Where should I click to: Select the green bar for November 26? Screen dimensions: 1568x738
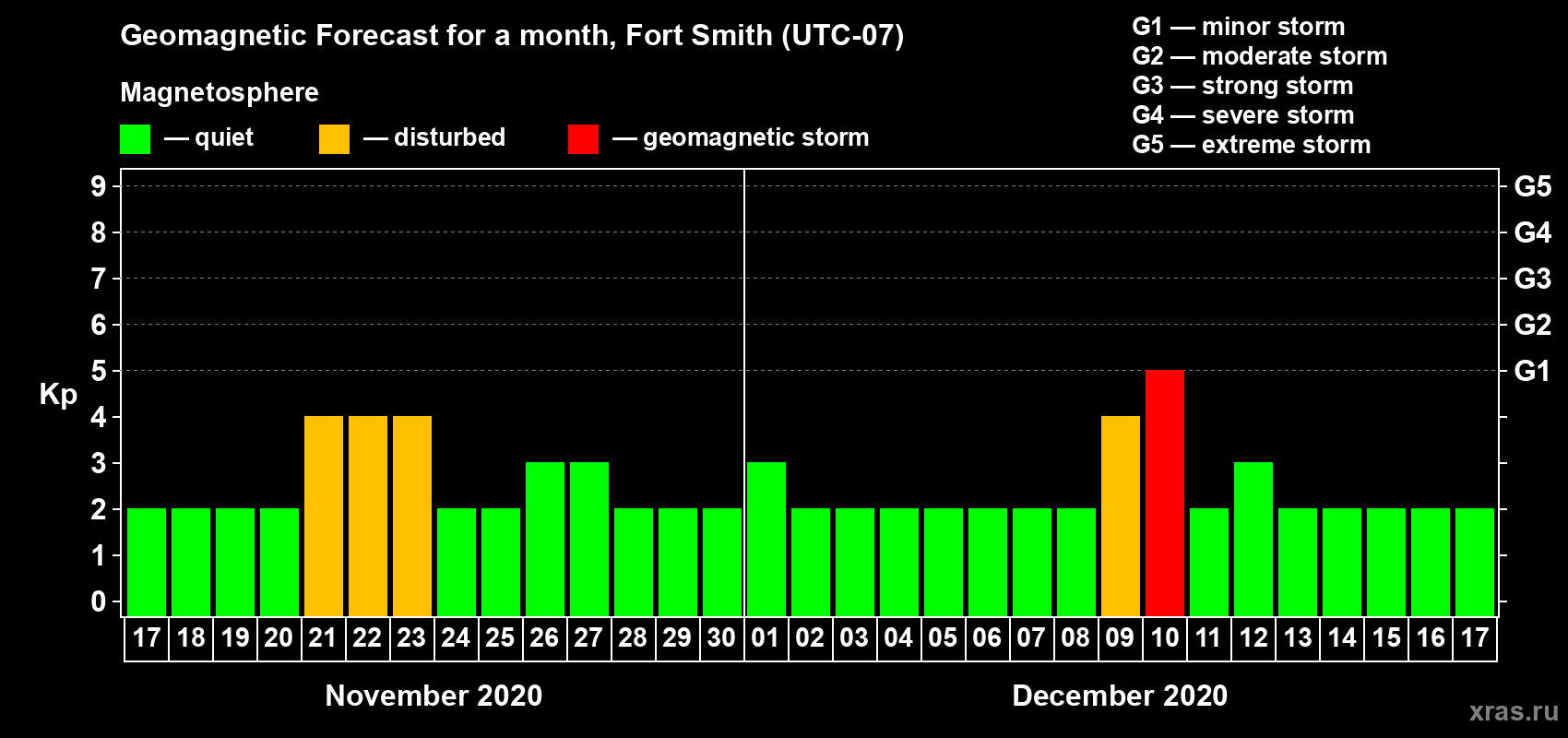(x=545, y=539)
